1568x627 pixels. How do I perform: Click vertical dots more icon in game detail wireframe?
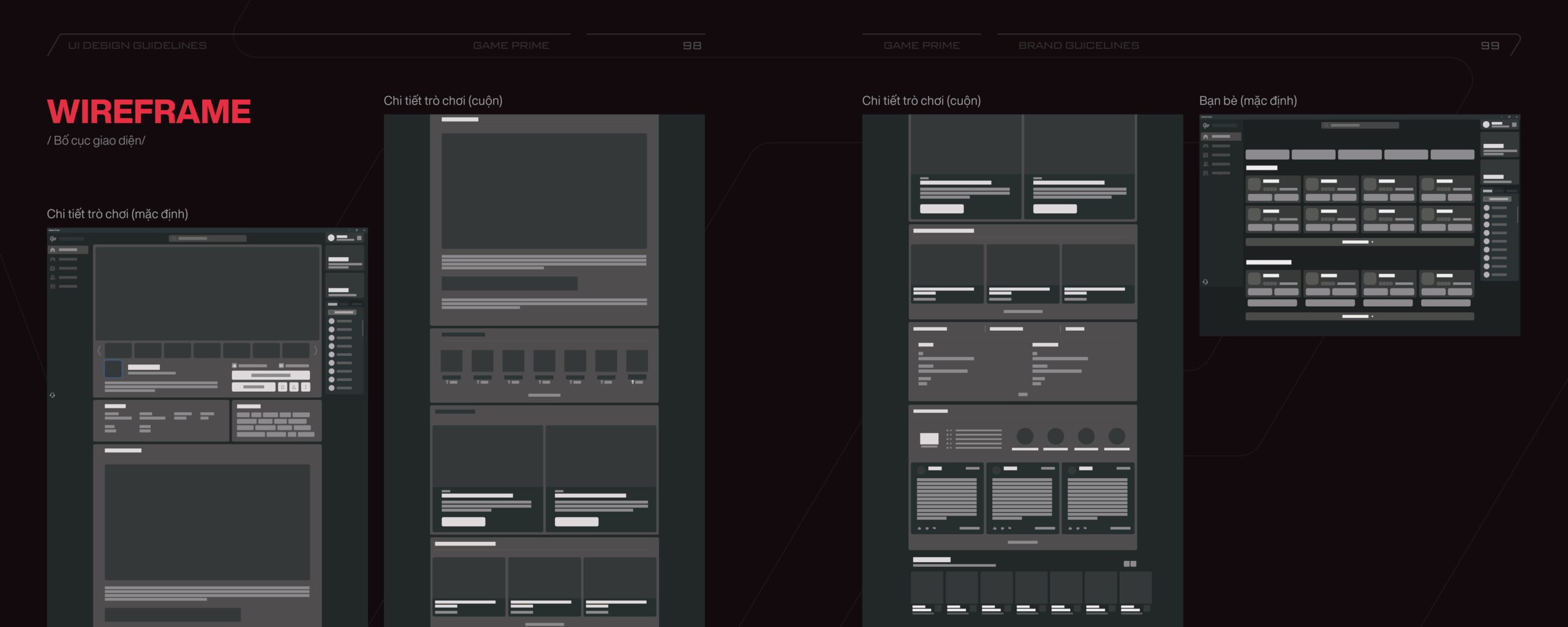(306, 387)
